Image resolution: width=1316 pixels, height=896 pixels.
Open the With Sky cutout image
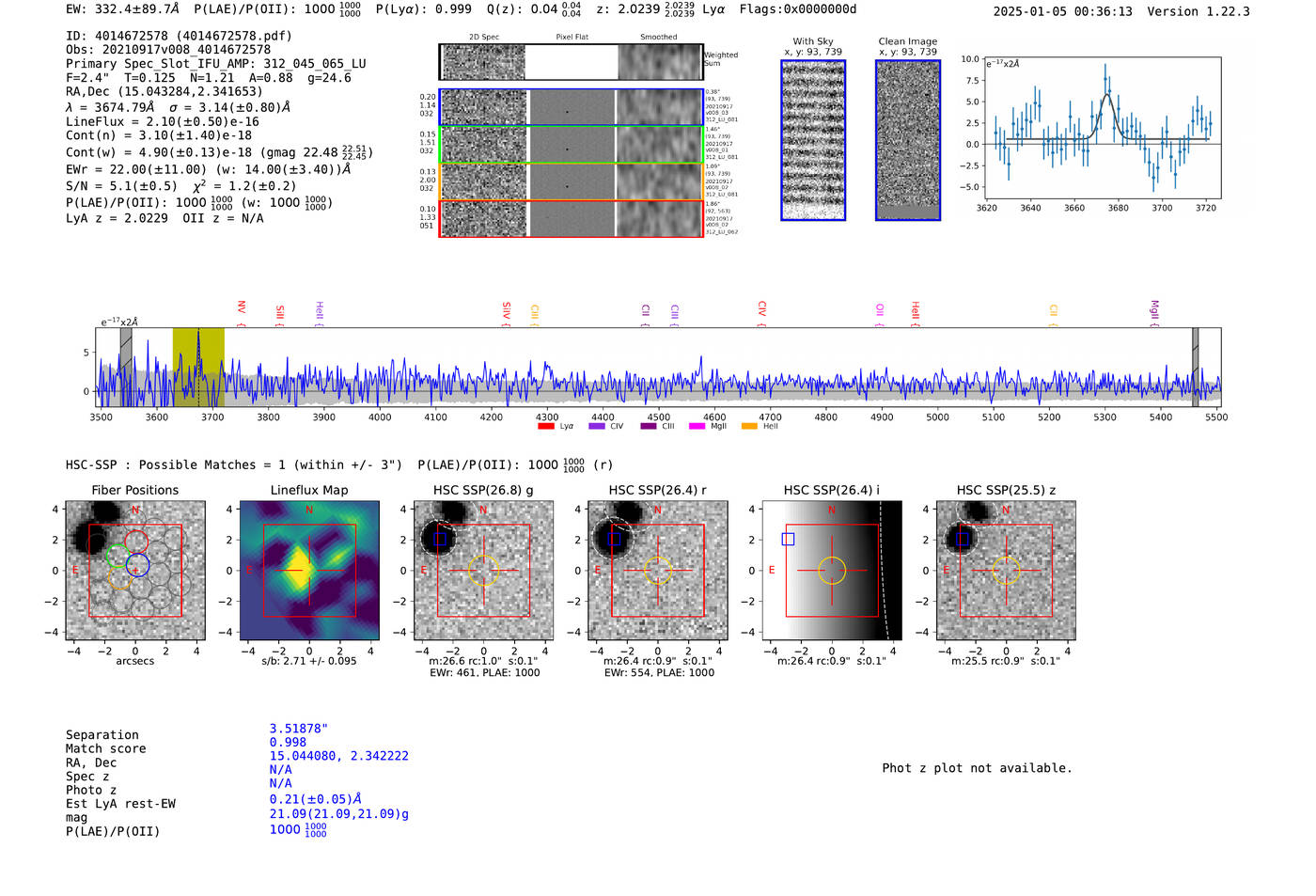813,140
